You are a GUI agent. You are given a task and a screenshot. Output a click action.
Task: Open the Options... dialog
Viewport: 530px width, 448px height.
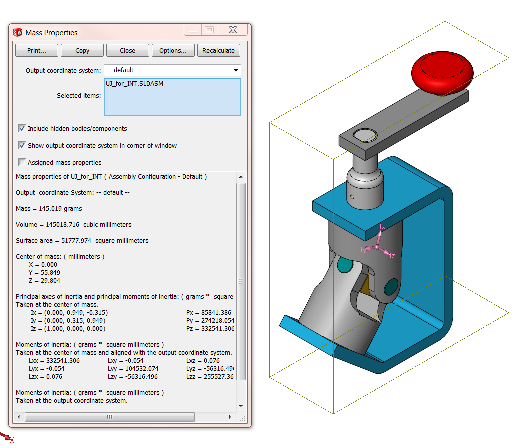(x=173, y=50)
